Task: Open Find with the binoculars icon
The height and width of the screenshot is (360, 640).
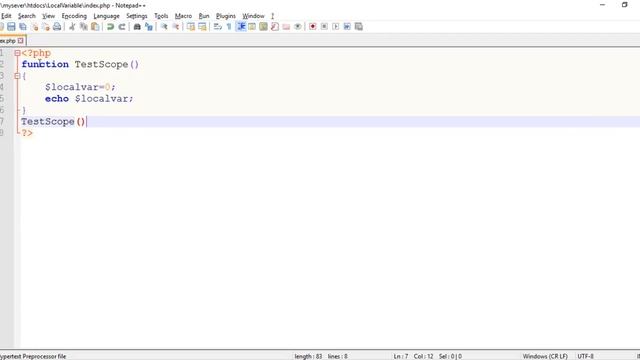Action: [137, 27]
